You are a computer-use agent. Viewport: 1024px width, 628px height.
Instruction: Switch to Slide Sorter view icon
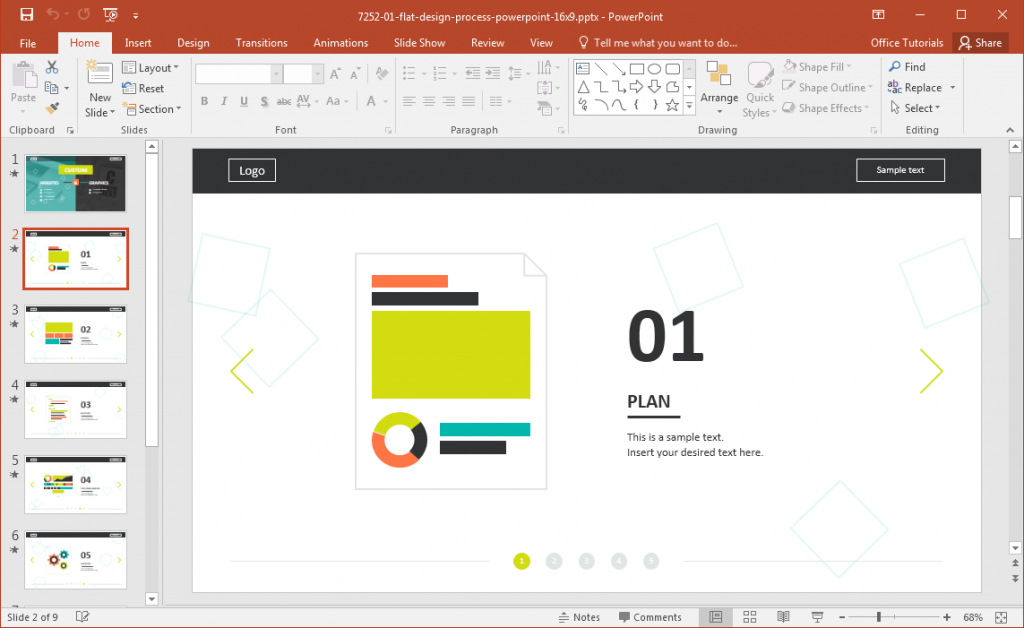(x=749, y=617)
